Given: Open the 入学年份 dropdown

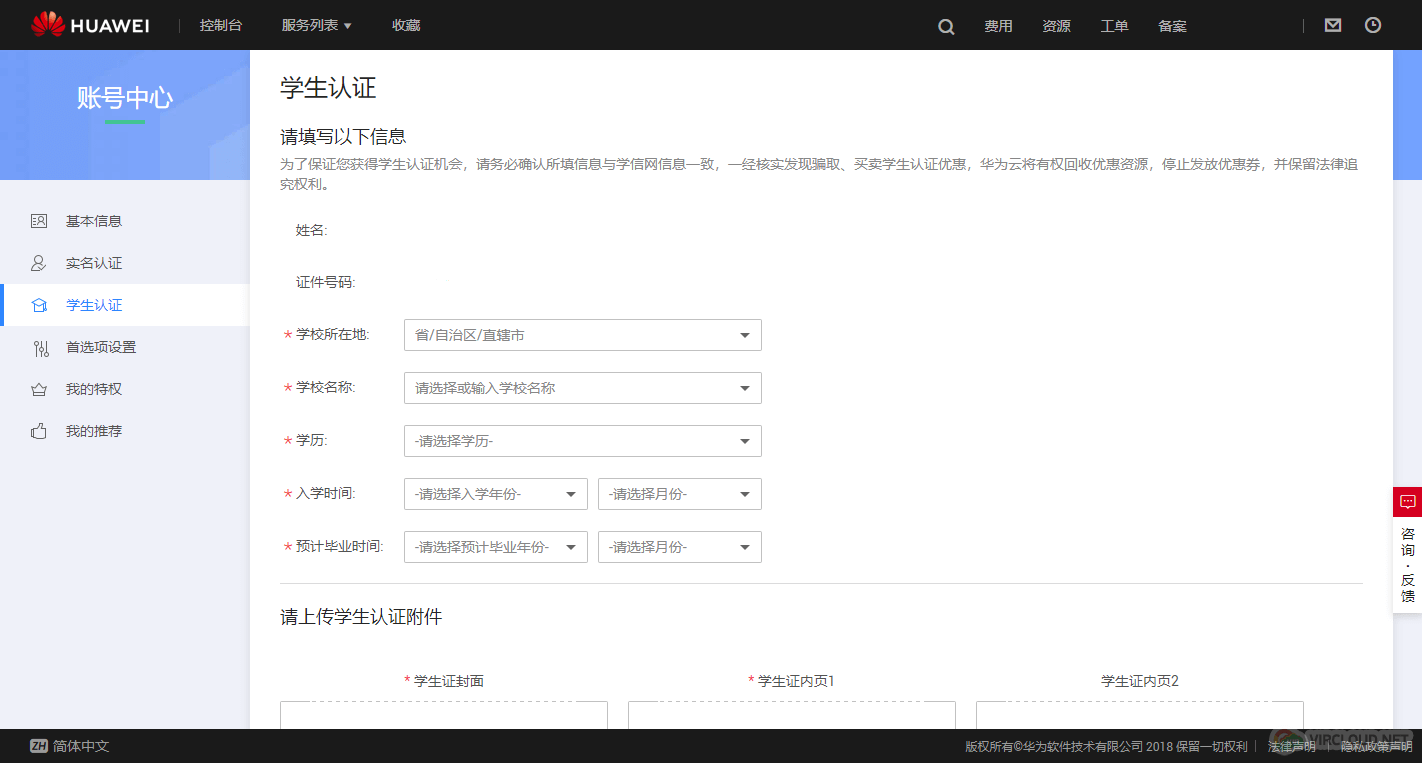Looking at the screenshot, I should [495, 493].
